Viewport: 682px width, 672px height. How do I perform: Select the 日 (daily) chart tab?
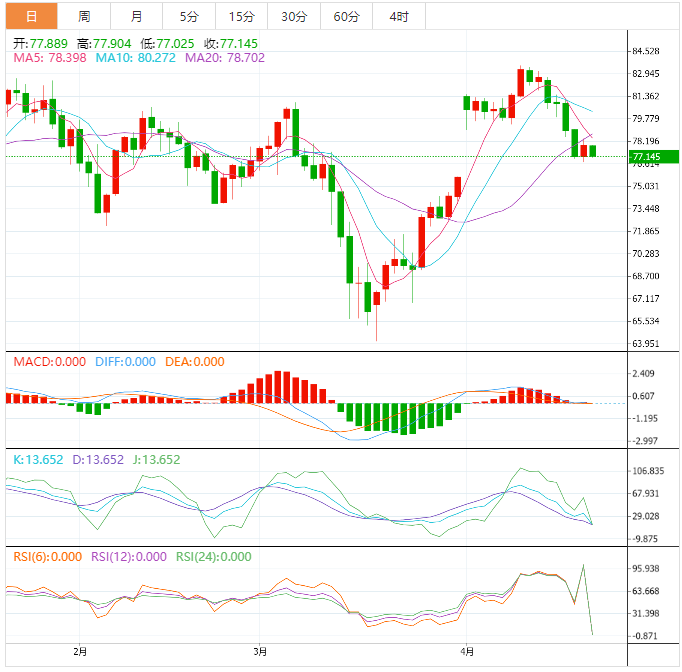tap(31, 16)
